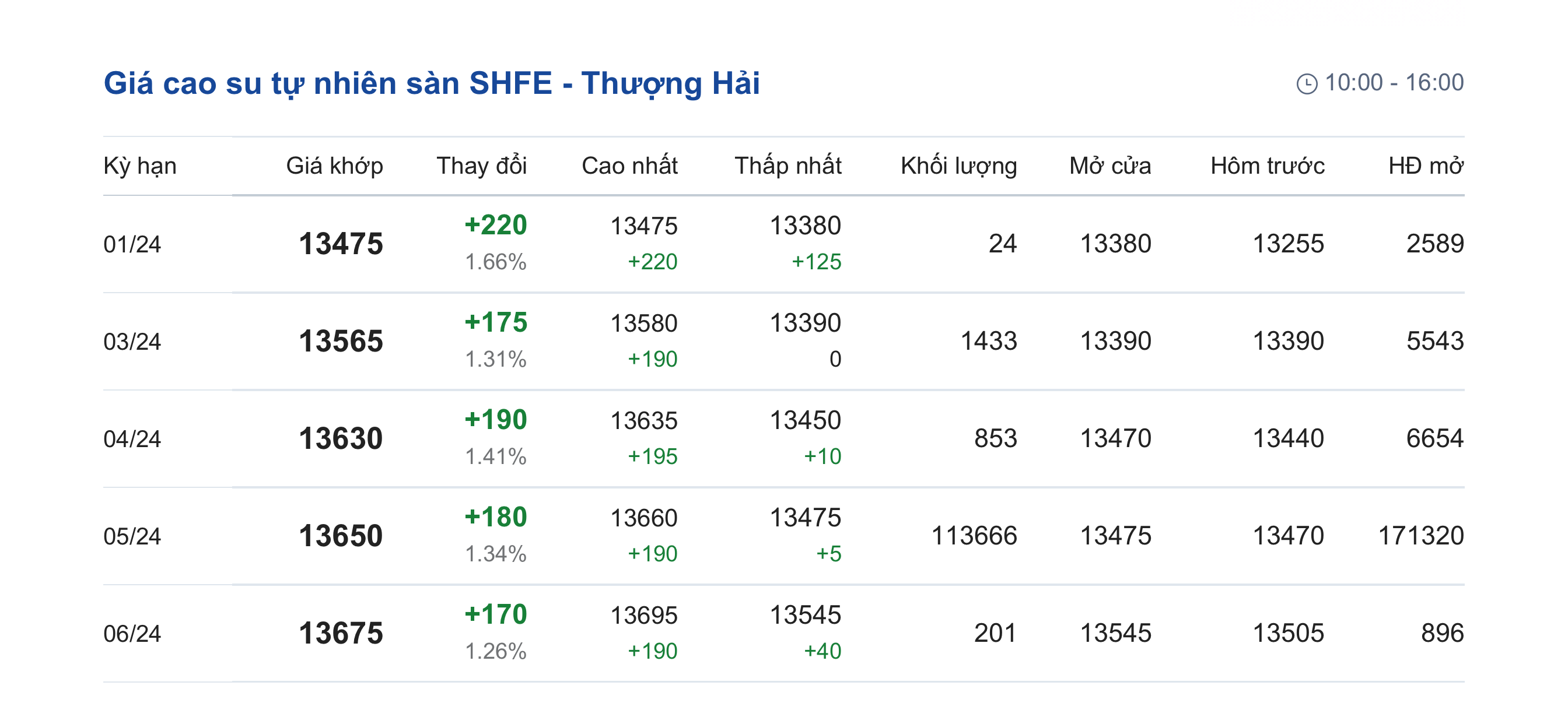This screenshot has height=724, width=1568.
Task: Click the Mở cửa column header
Action: [1109, 166]
